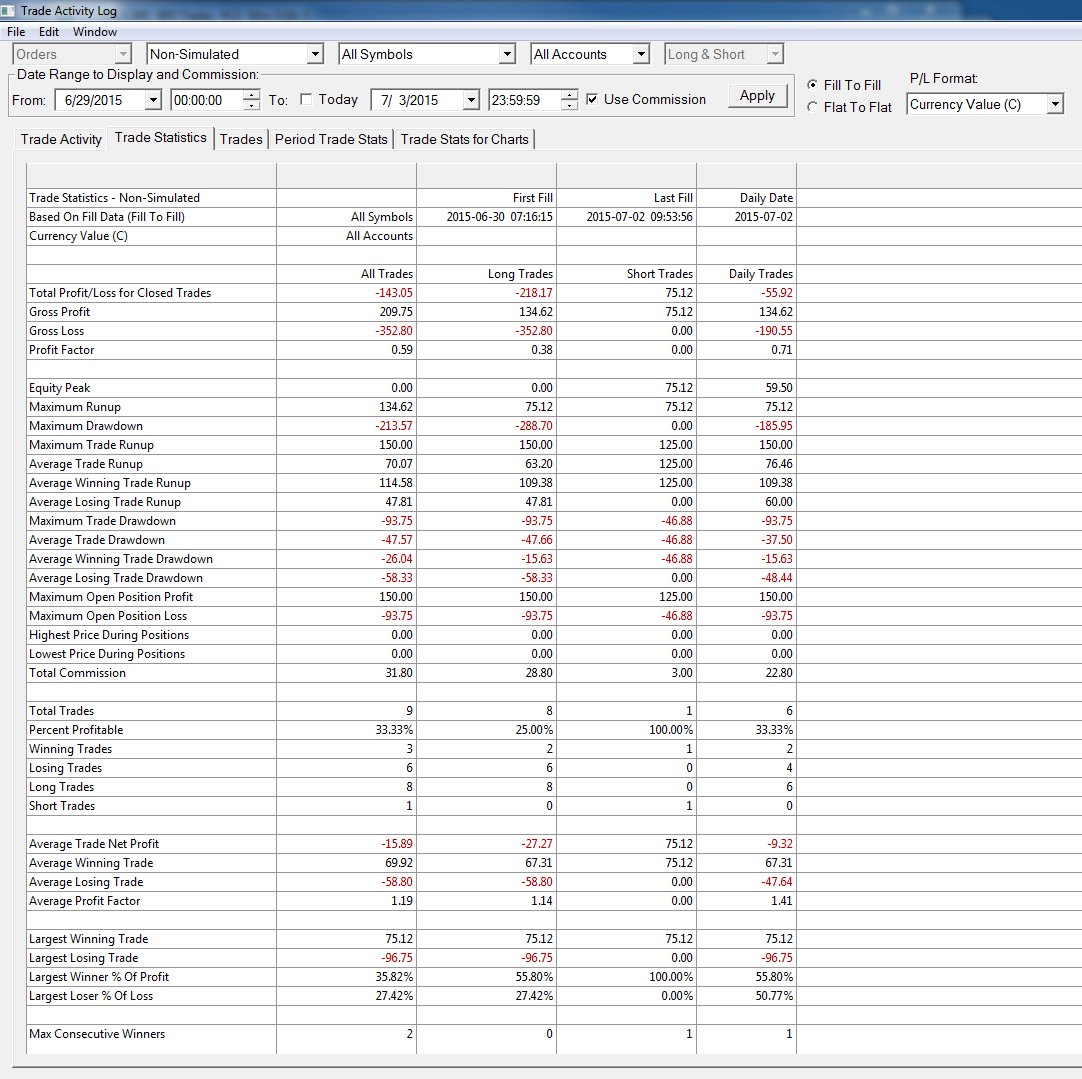Switch to the Trade Activity tab
This screenshot has height=1079, width=1082.
click(x=61, y=139)
